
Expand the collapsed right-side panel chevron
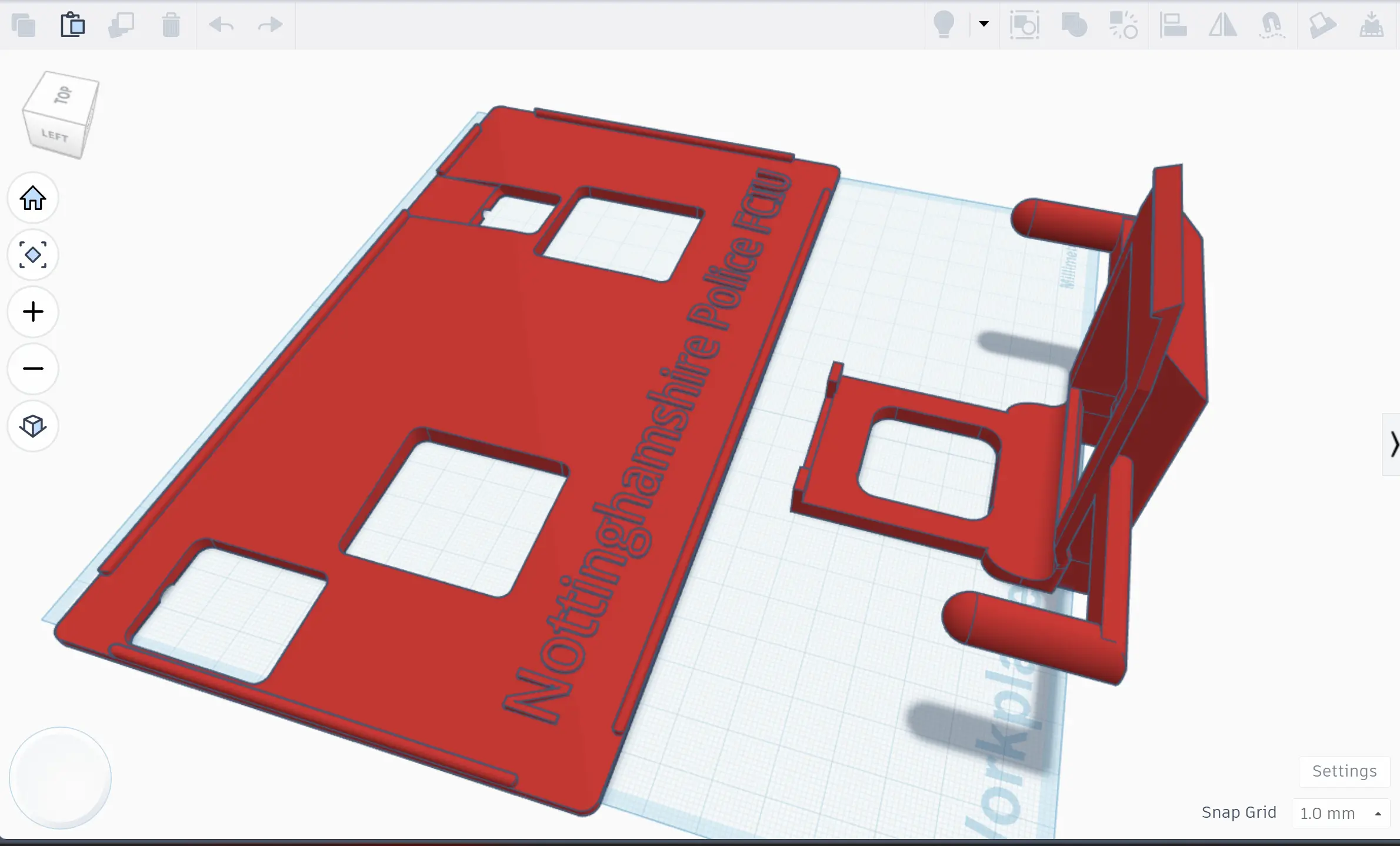pos(1392,444)
